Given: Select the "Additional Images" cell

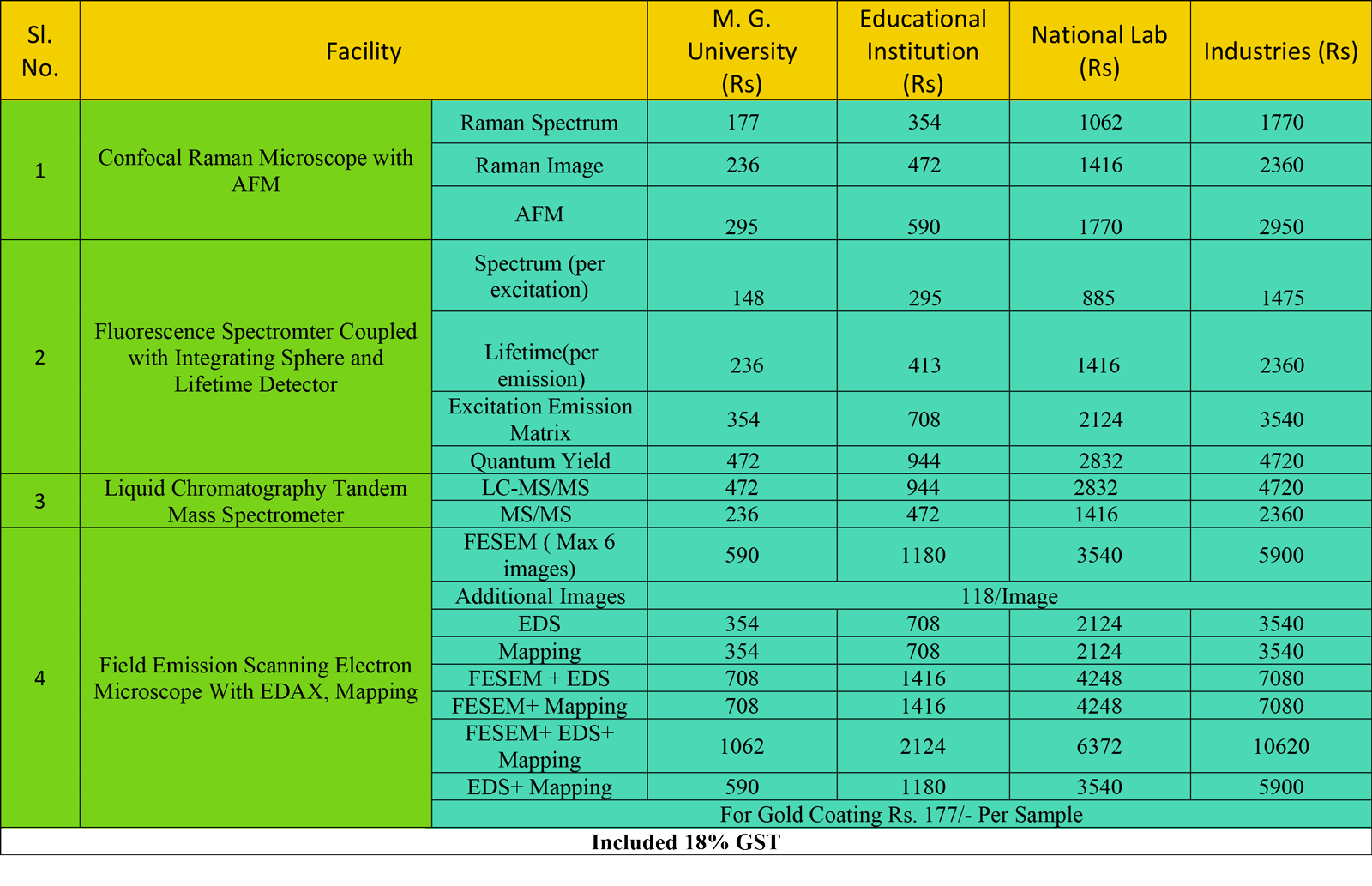Looking at the screenshot, I should (x=539, y=596).
